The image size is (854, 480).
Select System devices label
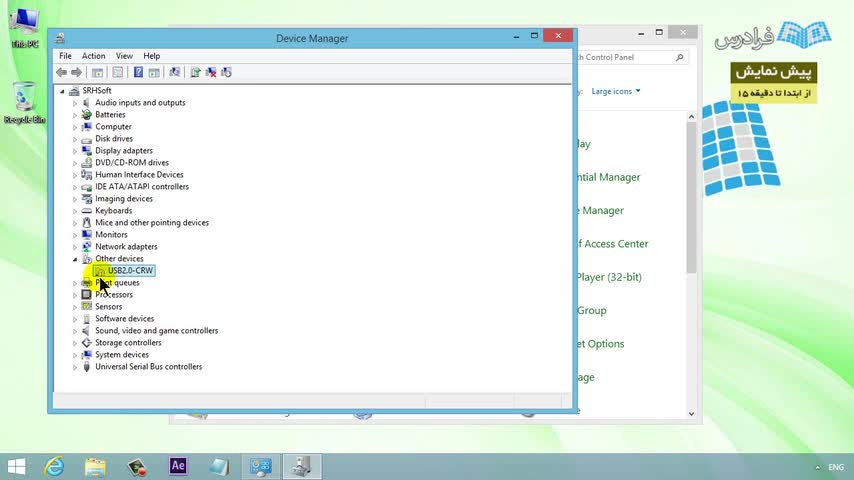(122, 355)
